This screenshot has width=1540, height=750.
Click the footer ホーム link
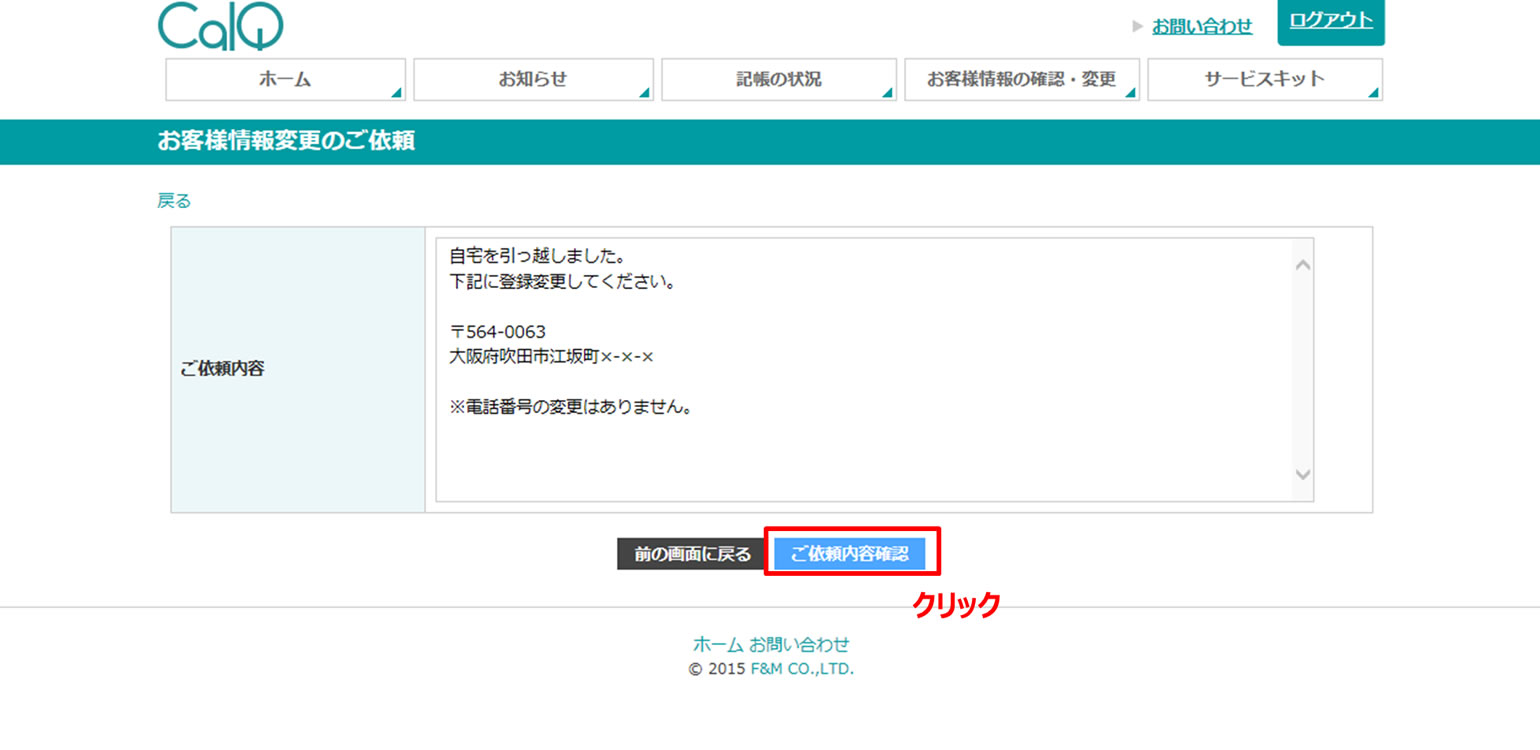718,645
